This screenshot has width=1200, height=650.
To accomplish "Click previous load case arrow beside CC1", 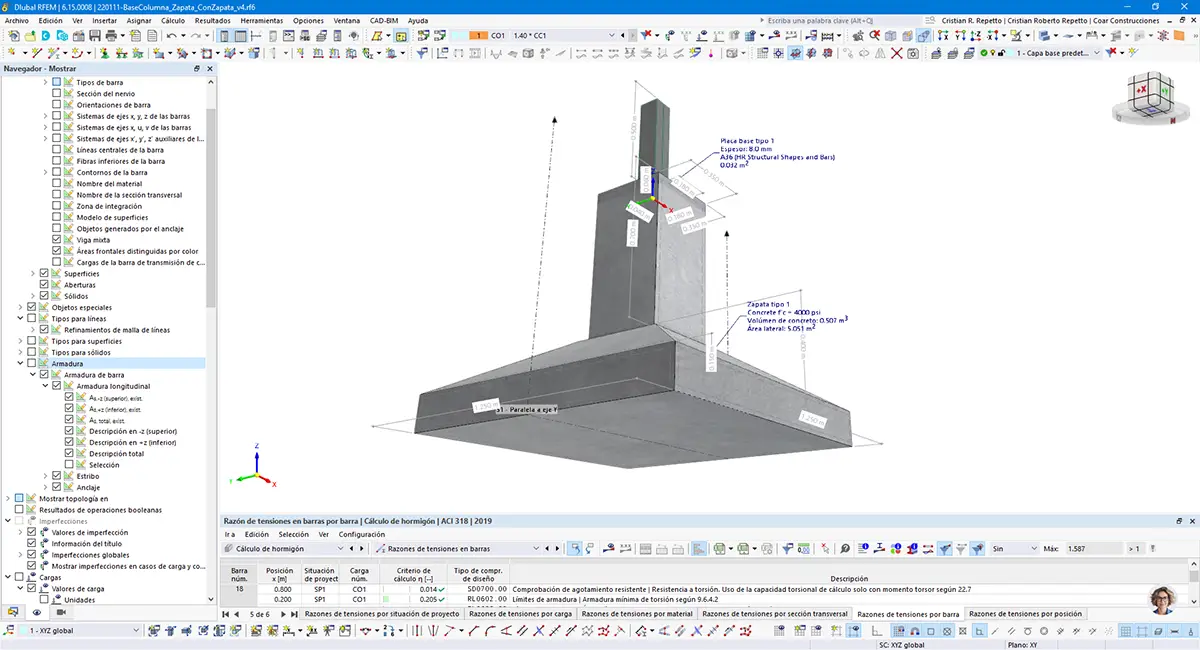I will tap(622, 36).
